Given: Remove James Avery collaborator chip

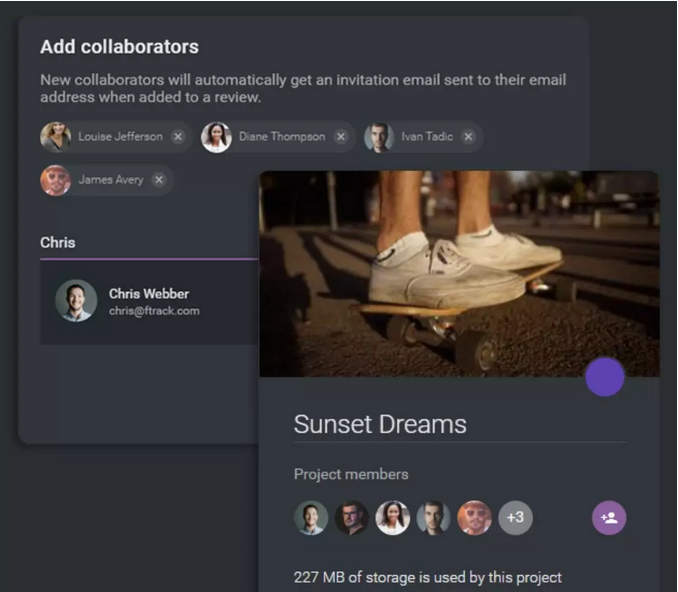Looking at the screenshot, I should 159,179.
